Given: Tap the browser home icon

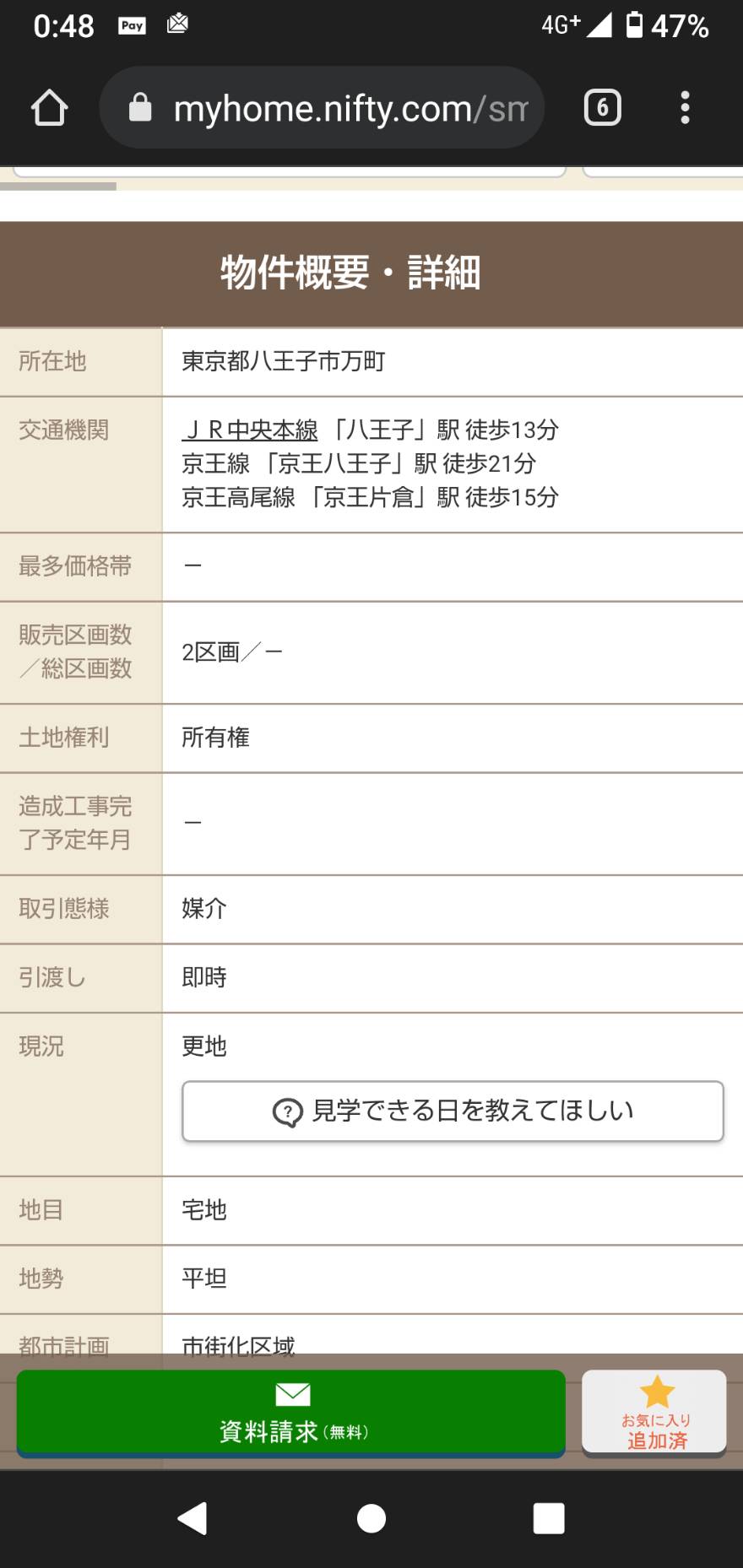Looking at the screenshot, I should 49,108.
